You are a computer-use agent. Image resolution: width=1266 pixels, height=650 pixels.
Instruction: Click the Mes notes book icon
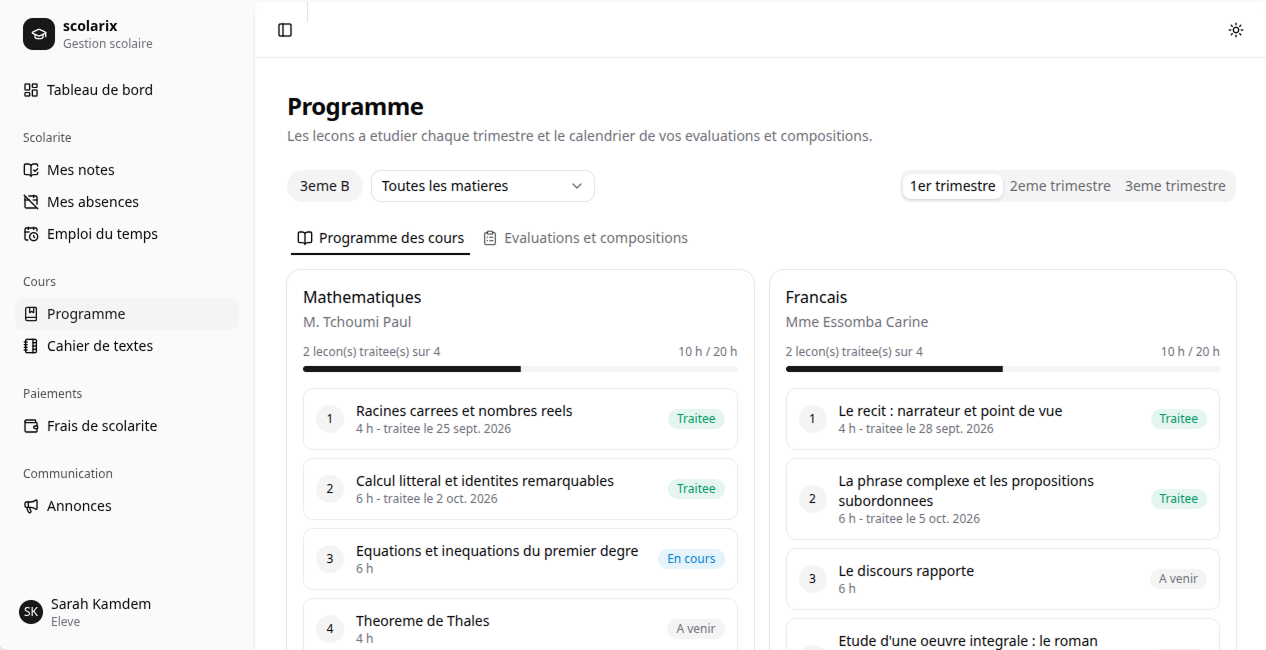click(31, 170)
